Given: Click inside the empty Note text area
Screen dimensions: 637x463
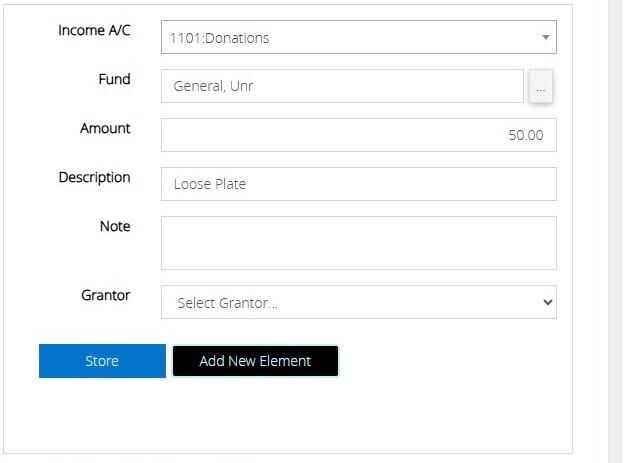Looking at the screenshot, I should tap(358, 243).
